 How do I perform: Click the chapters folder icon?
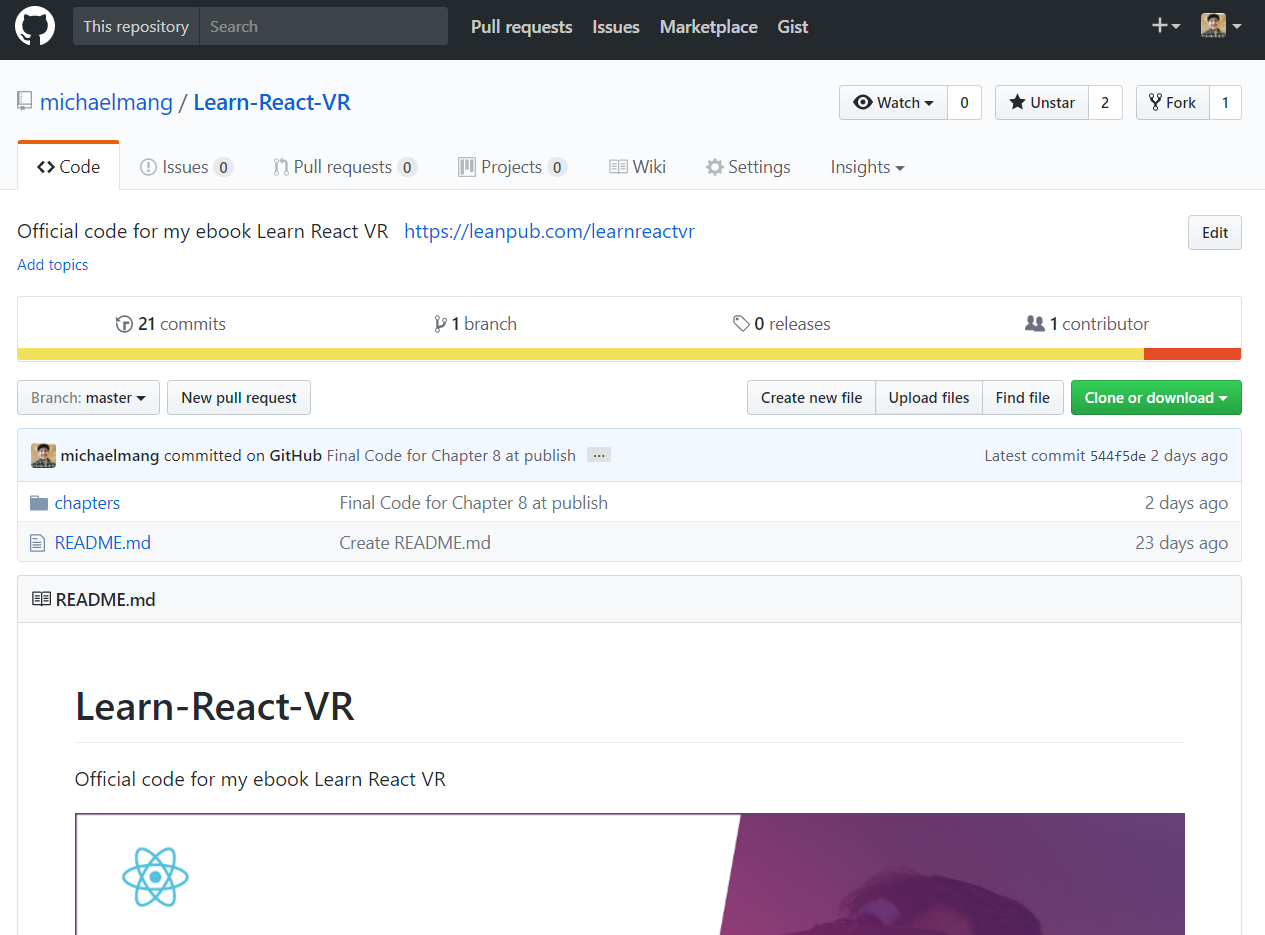tap(39, 503)
